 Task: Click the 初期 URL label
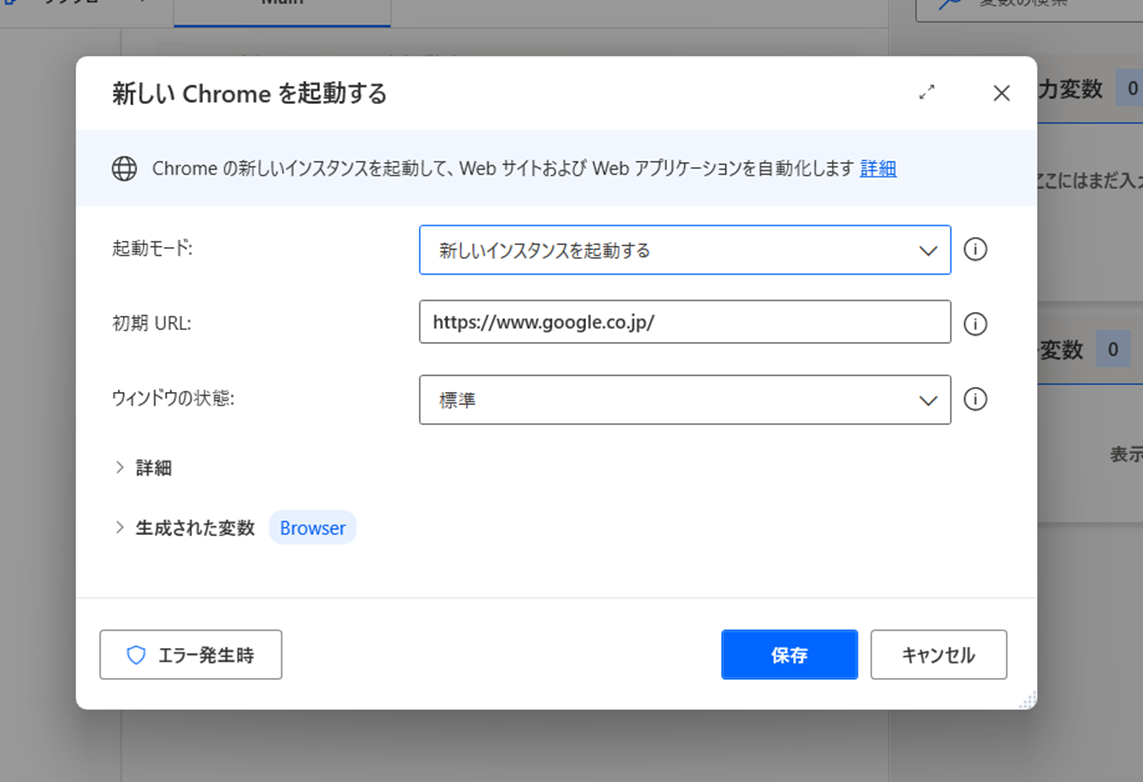click(152, 323)
